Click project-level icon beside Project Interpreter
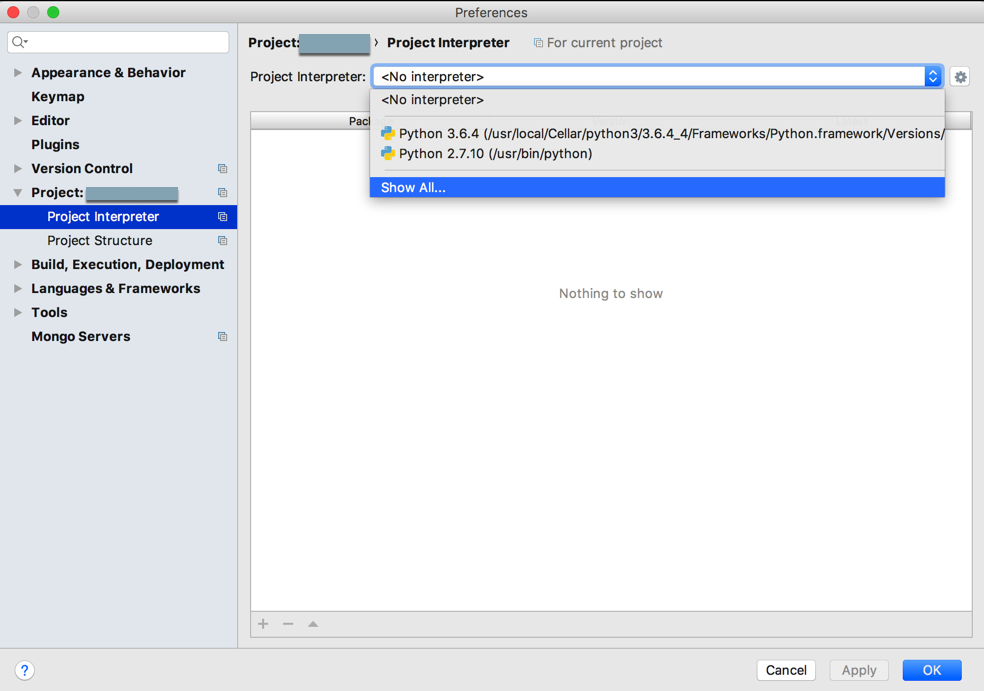984x691 pixels. click(x=222, y=217)
